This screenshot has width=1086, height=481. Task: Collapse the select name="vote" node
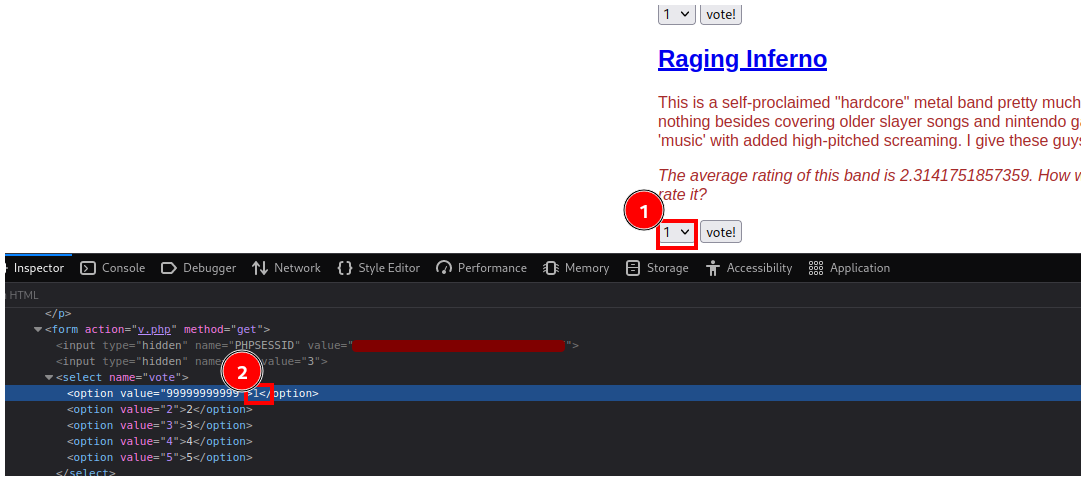[x=49, y=377]
